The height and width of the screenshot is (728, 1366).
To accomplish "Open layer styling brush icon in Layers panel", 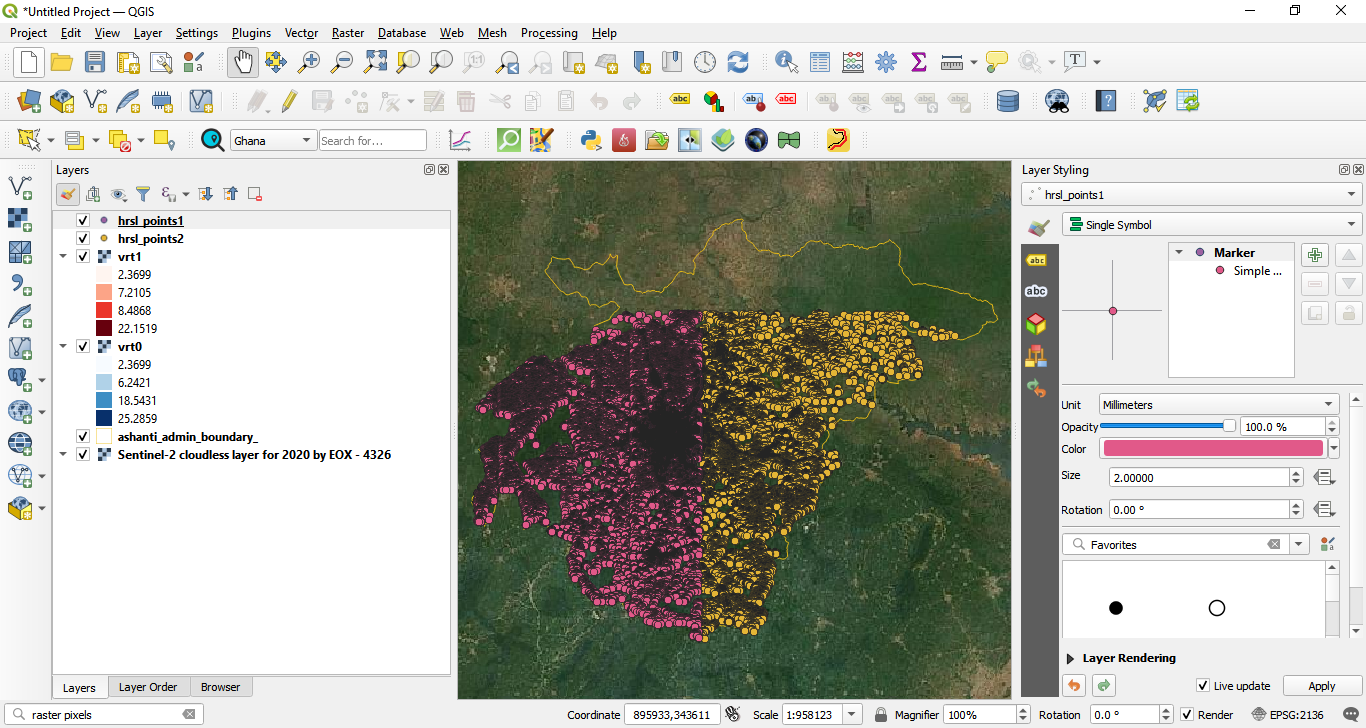I will click(68, 194).
